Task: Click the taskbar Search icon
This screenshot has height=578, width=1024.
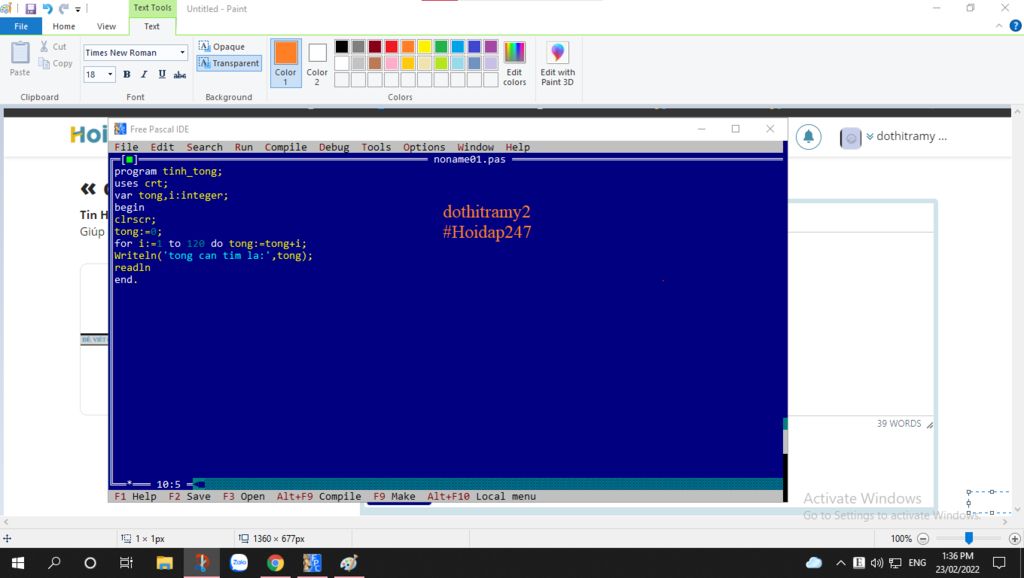Action: pyautogui.click(x=54, y=563)
